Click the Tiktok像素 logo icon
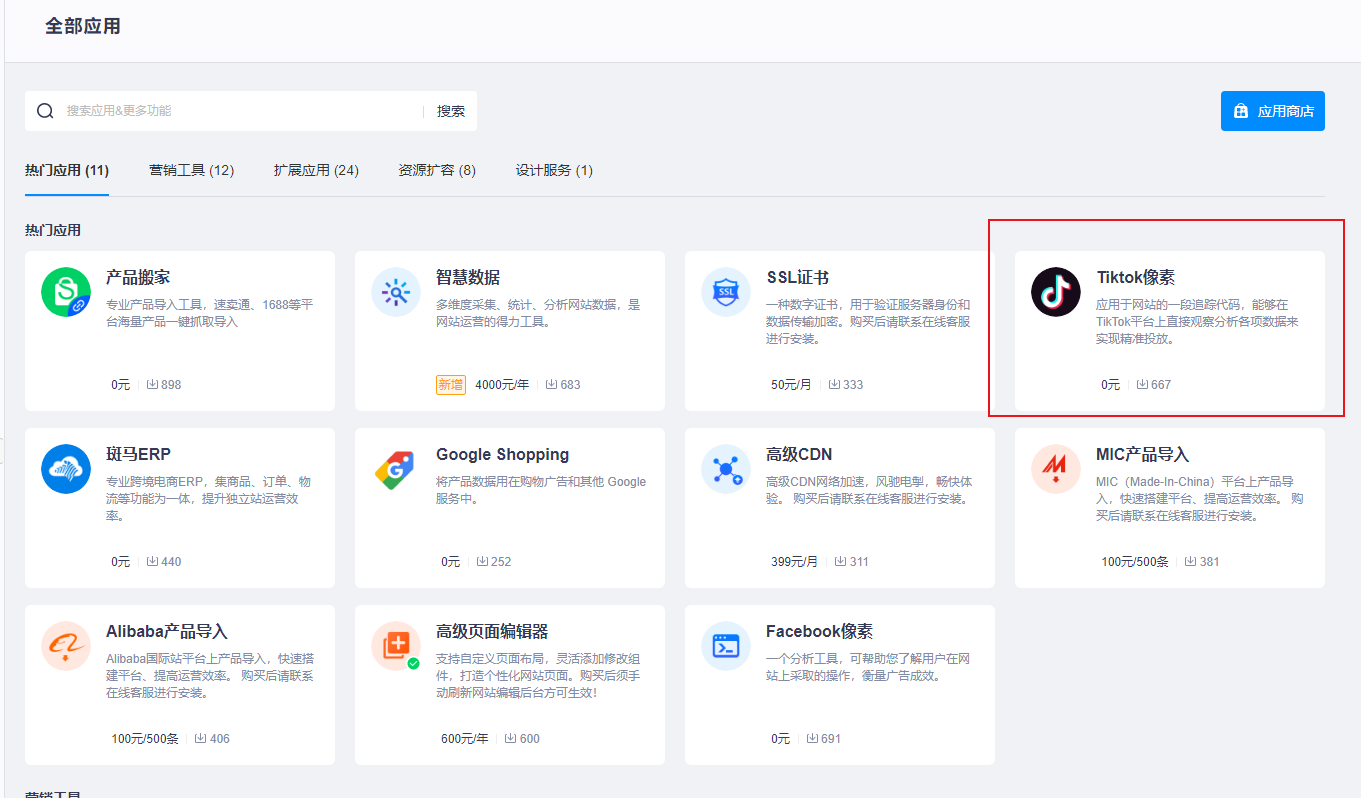This screenshot has width=1361, height=798. (1056, 292)
